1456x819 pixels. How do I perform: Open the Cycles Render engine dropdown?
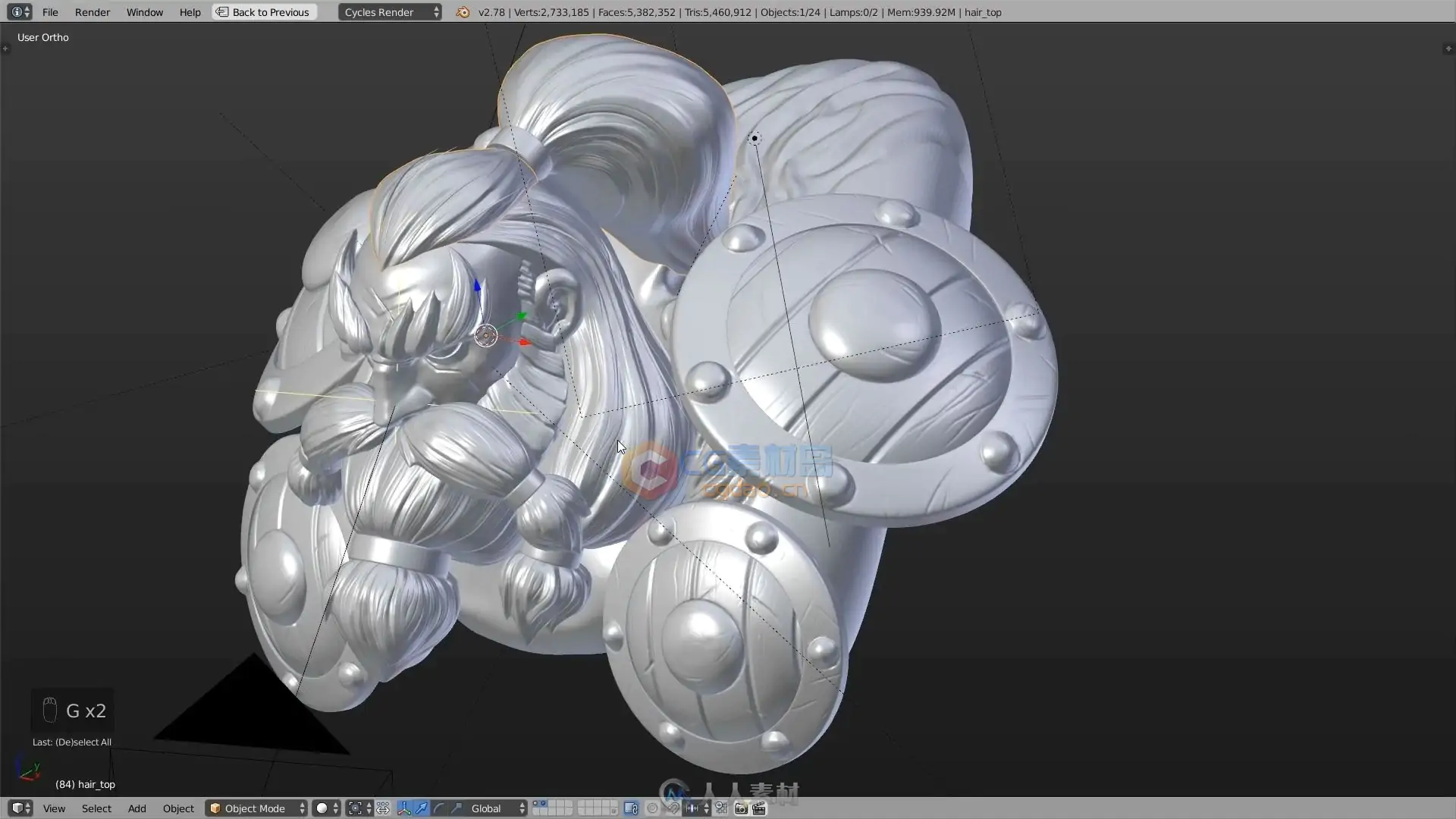coord(390,12)
